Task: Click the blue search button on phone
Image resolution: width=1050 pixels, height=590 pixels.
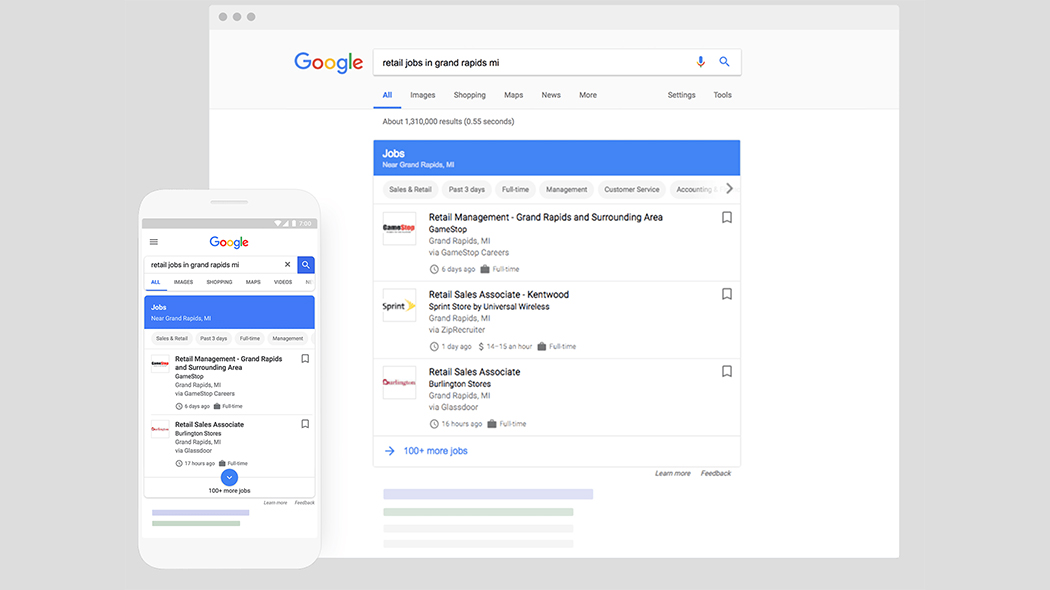Action: [305, 265]
